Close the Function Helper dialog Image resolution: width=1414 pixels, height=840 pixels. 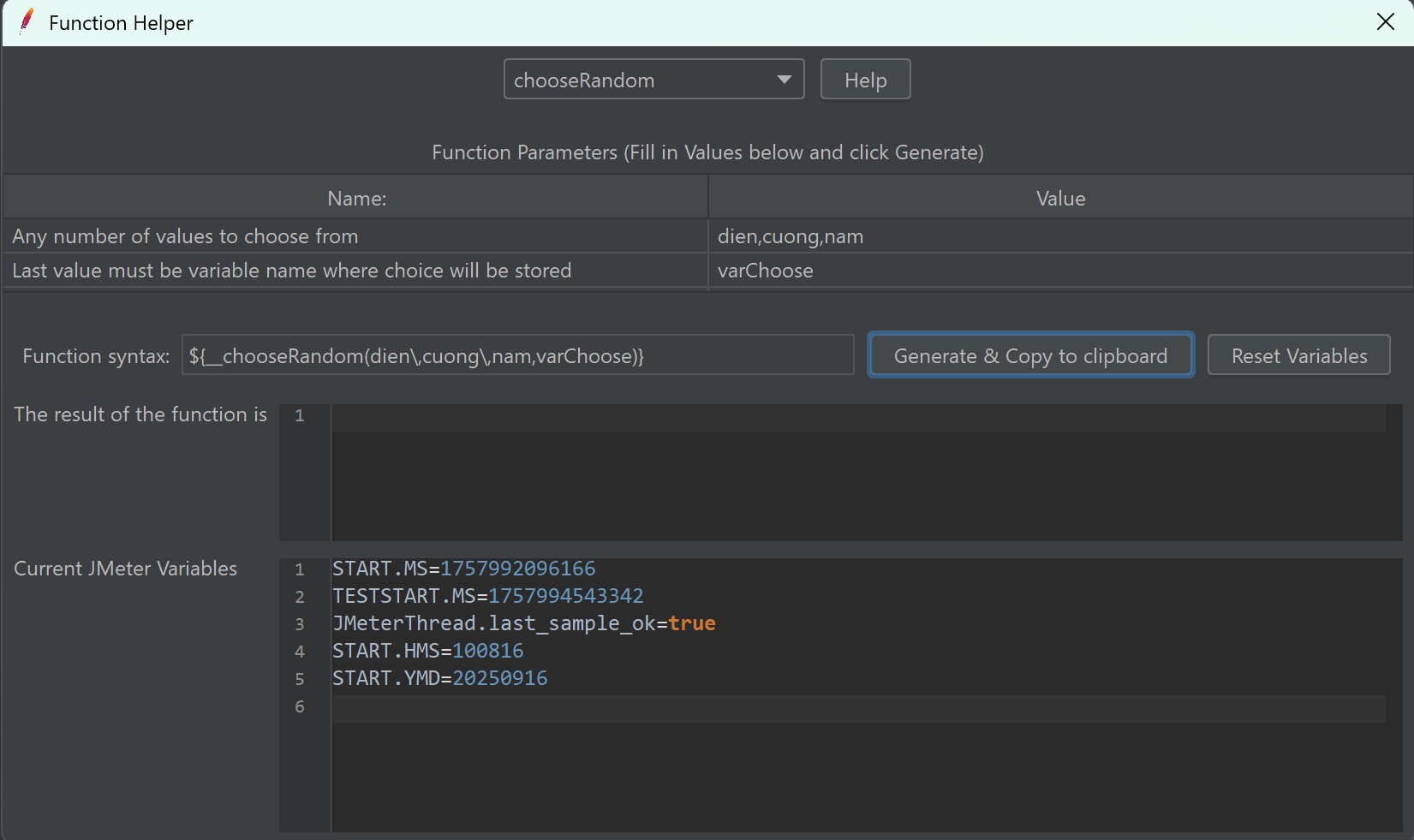[1385, 22]
